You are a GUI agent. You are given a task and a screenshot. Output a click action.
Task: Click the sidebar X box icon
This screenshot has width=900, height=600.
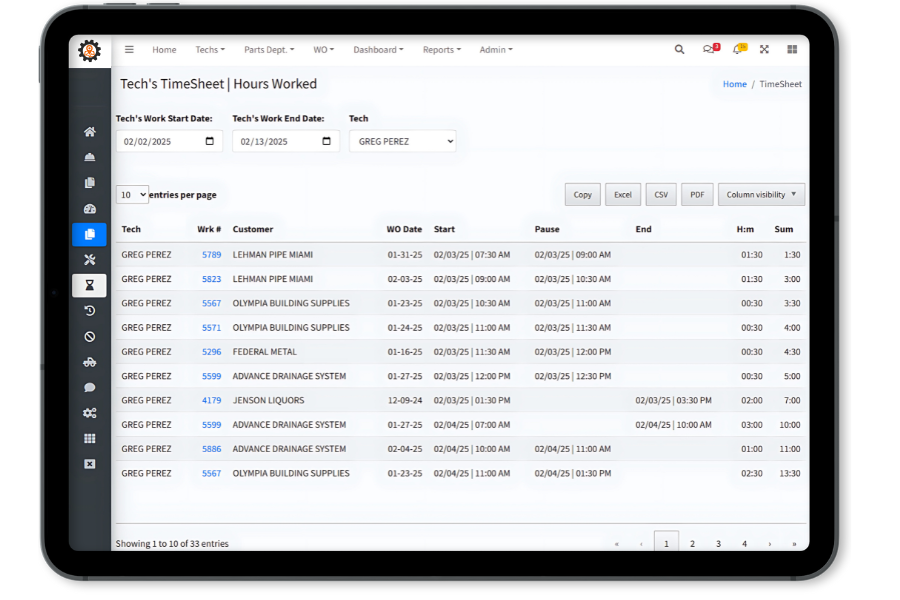tap(90, 464)
